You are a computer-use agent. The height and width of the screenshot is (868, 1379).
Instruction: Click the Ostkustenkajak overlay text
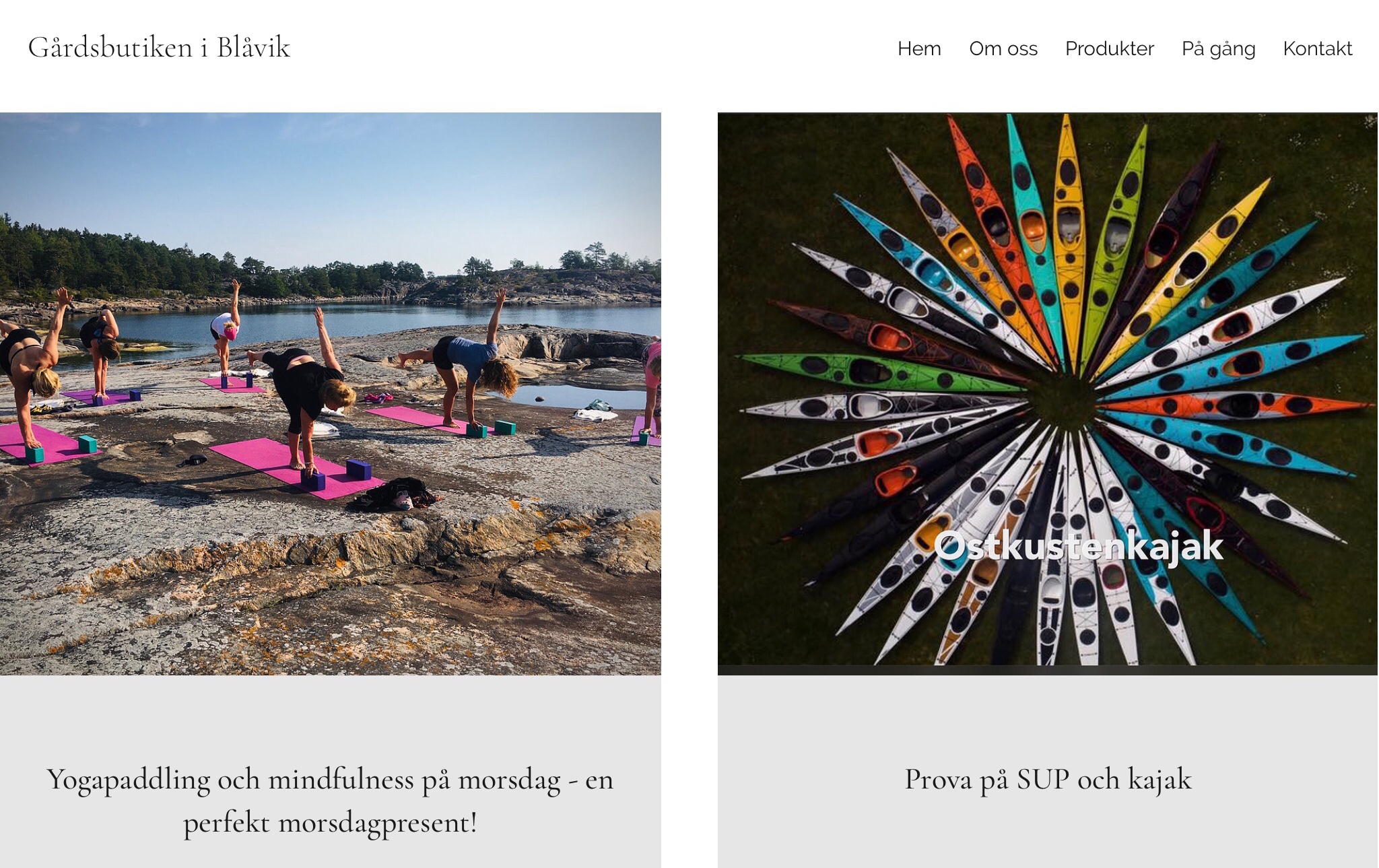[x=1078, y=546]
